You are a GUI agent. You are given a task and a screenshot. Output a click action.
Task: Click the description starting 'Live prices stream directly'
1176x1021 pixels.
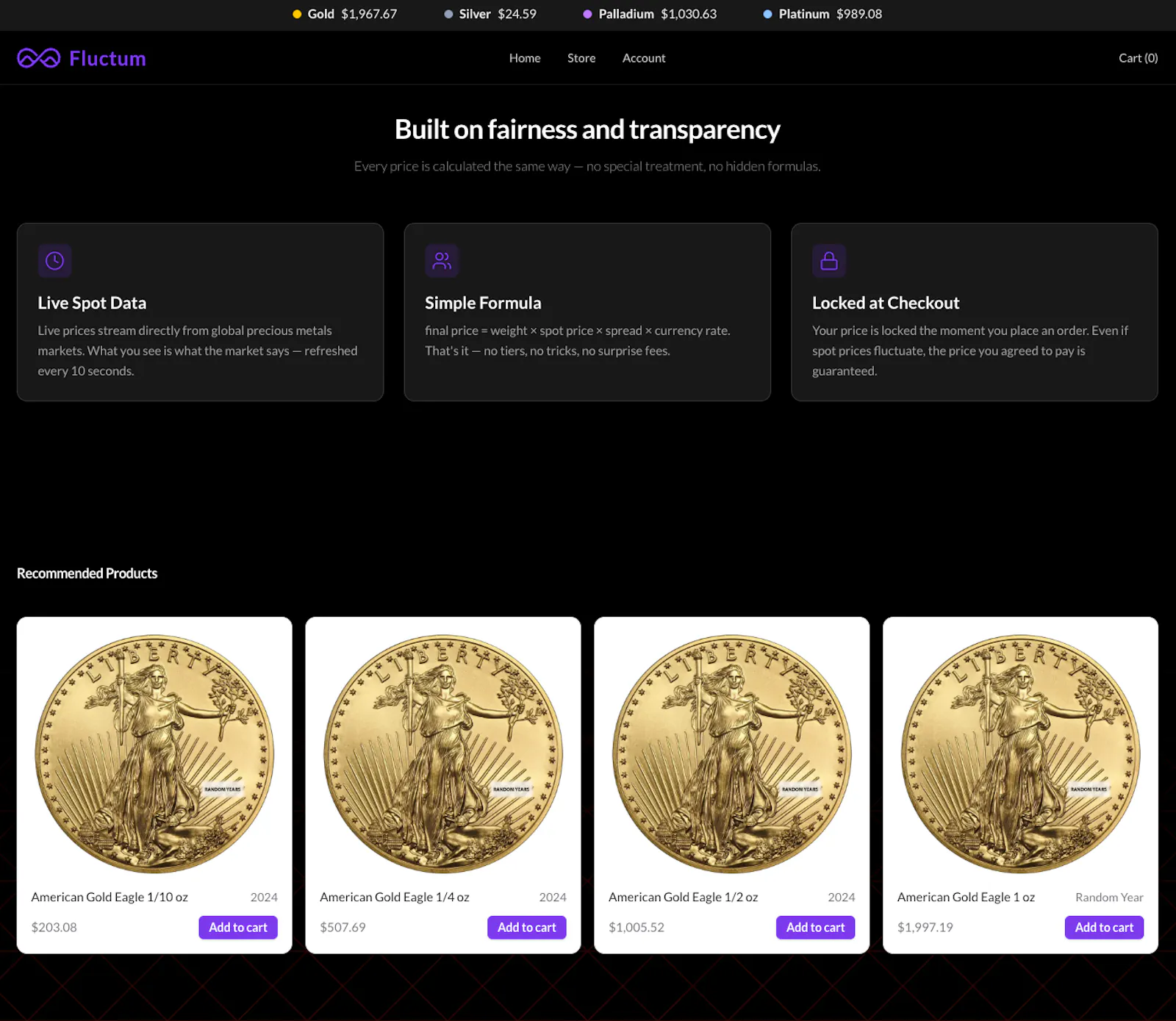coord(198,351)
